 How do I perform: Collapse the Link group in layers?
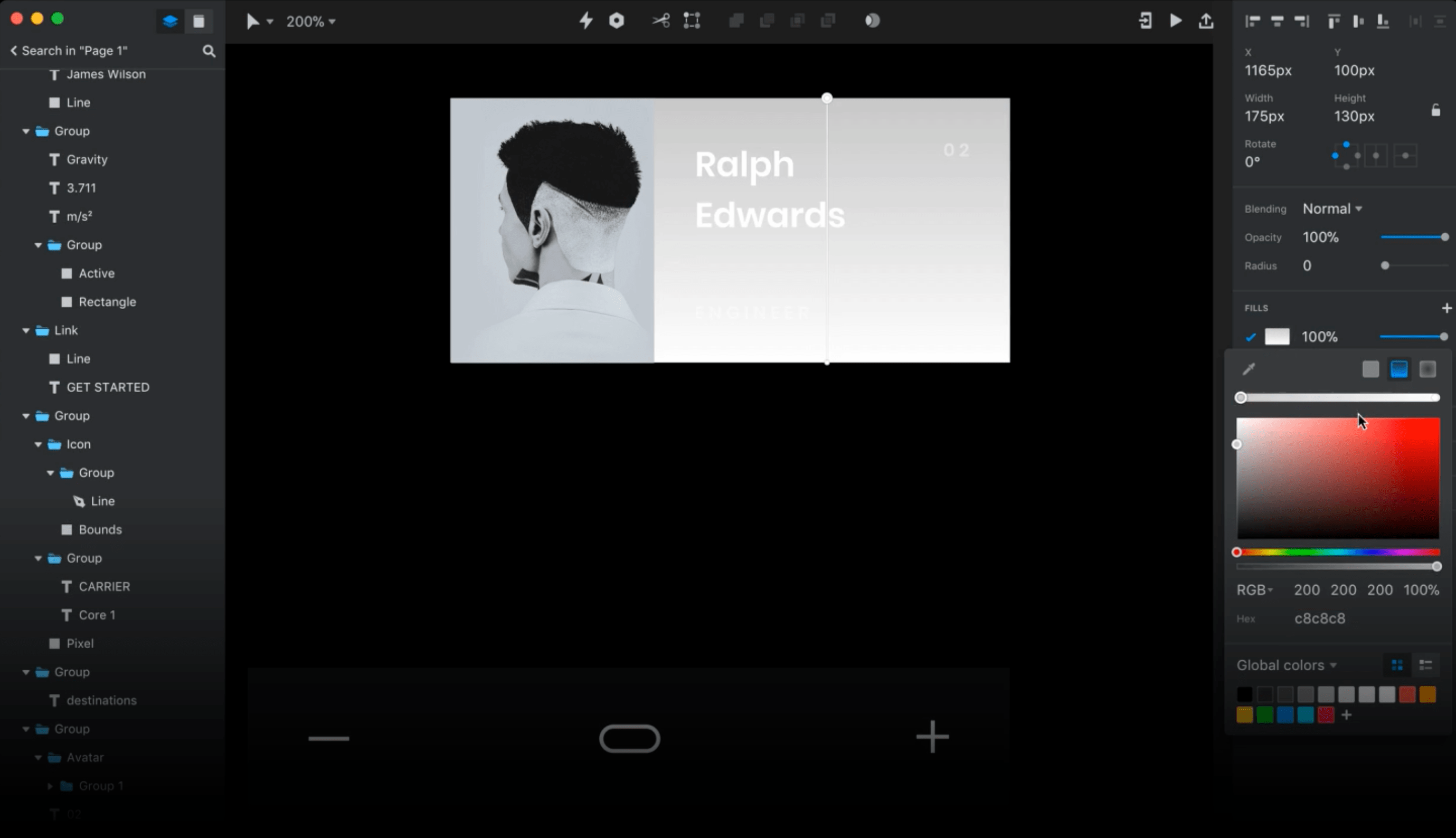[x=26, y=330]
